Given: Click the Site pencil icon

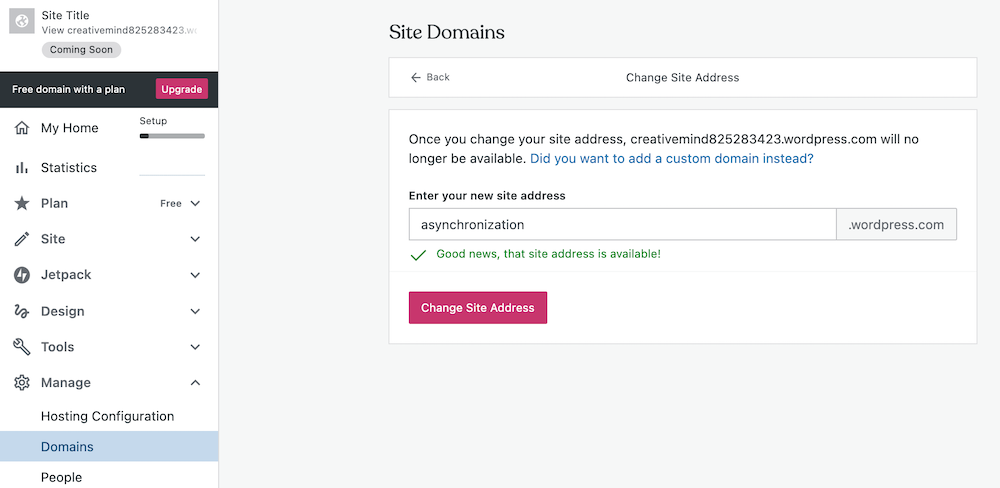Looking at the screenshot, I should (x=21, y=239).
